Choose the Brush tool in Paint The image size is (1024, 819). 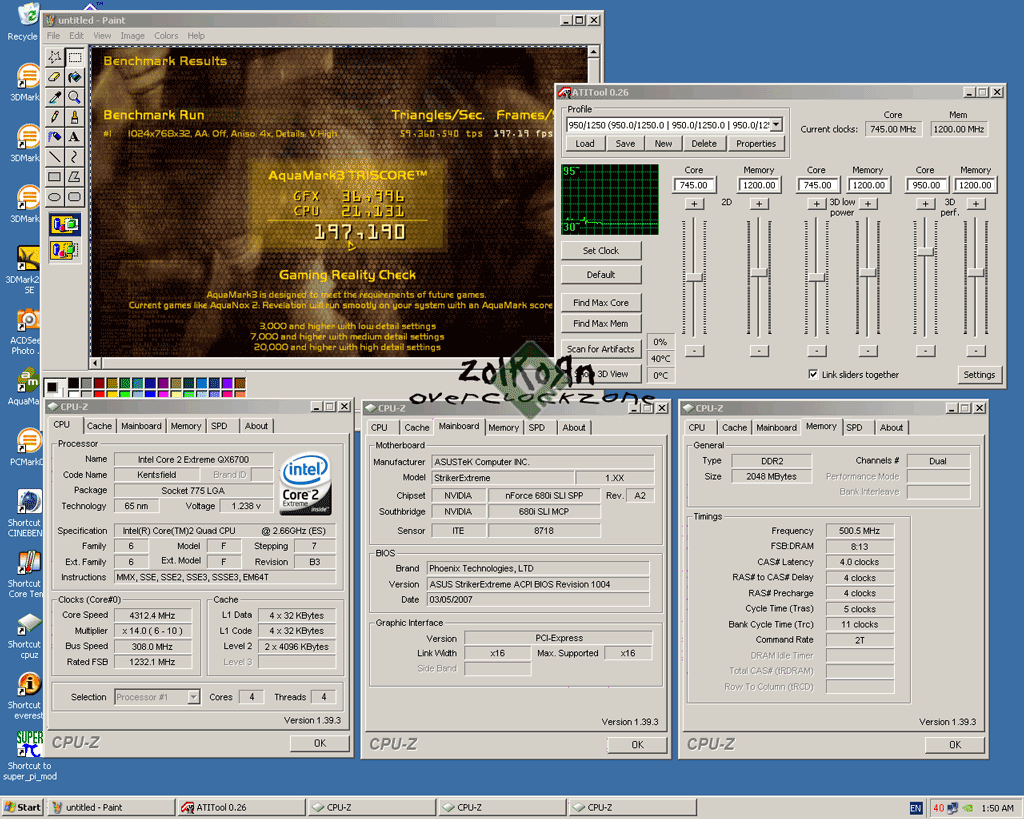[x=74, y=117]
